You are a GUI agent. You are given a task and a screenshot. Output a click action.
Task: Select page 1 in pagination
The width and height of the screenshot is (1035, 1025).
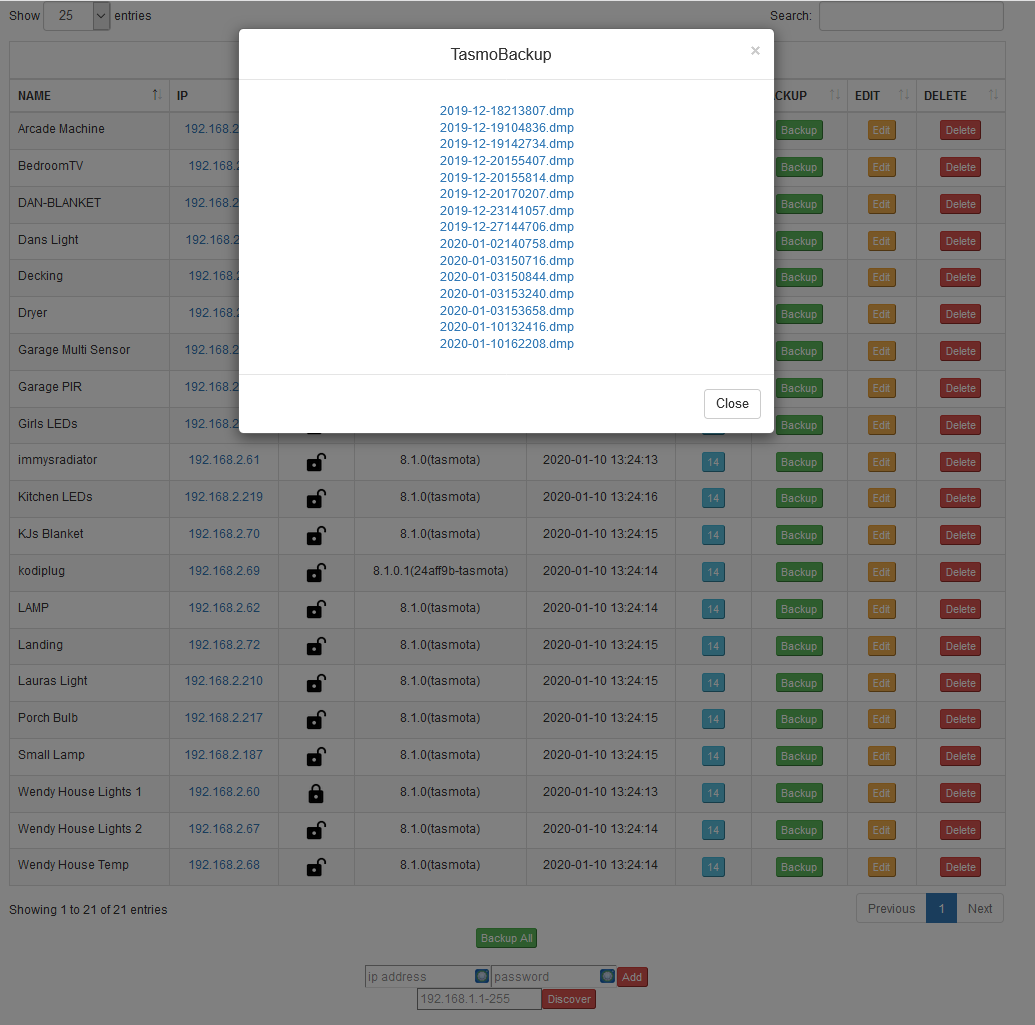941,909
